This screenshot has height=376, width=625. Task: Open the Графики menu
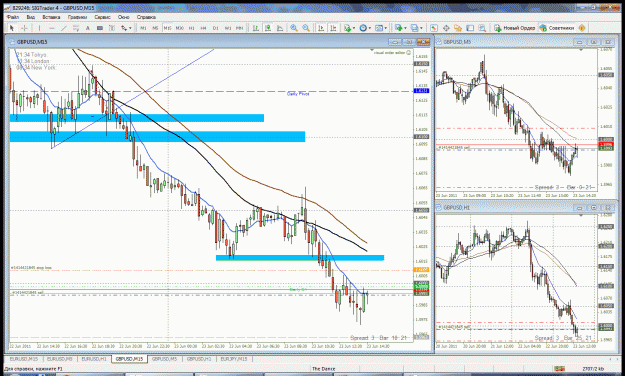pyautogui.click(x=77, y=17)
